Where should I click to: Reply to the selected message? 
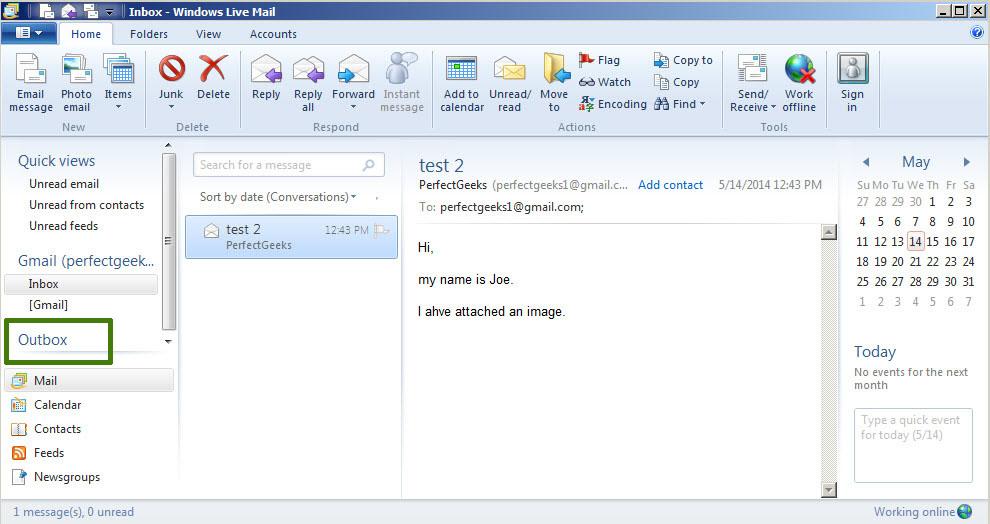(266, 77)
